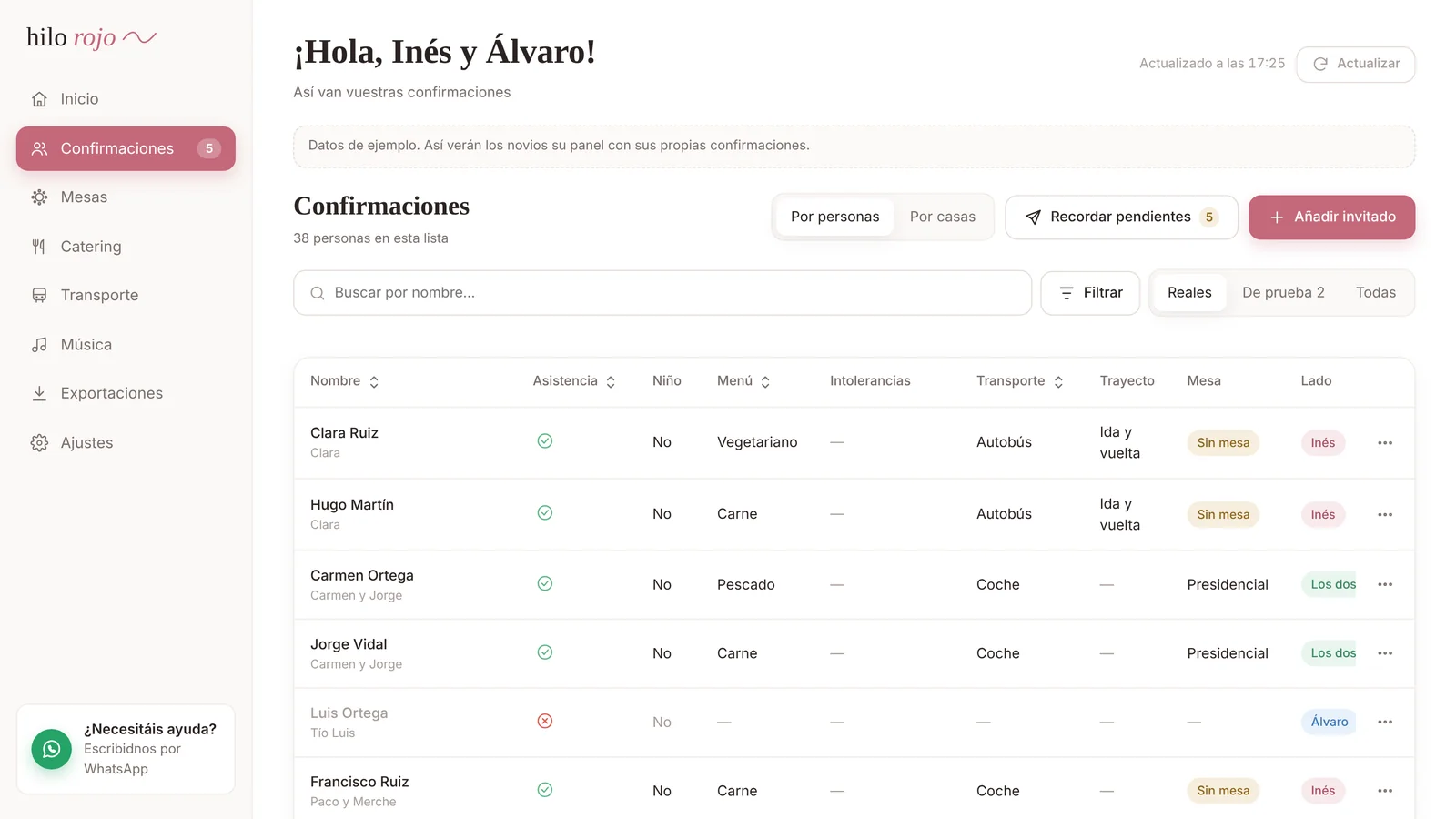Click Los dos badge for Jorge Vidal
The image size is (1456, 819).
click(x=1330, y=653)
